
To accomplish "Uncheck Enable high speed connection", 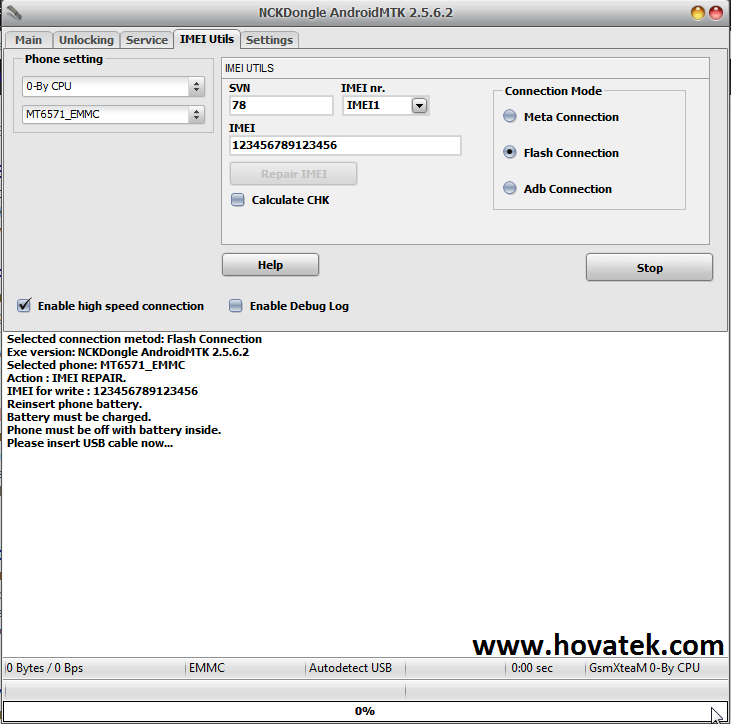I will pyautogui.click(x=24, y=306).
